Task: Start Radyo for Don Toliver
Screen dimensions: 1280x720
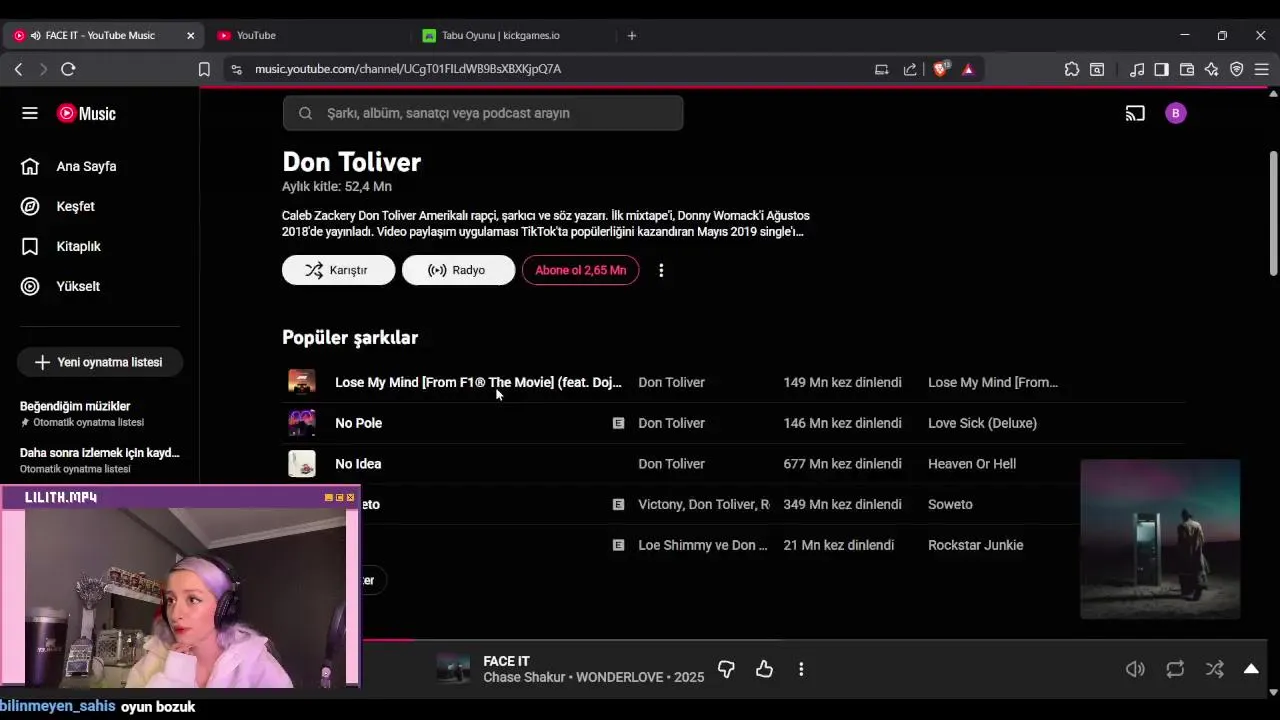Action: click(458, 270)
